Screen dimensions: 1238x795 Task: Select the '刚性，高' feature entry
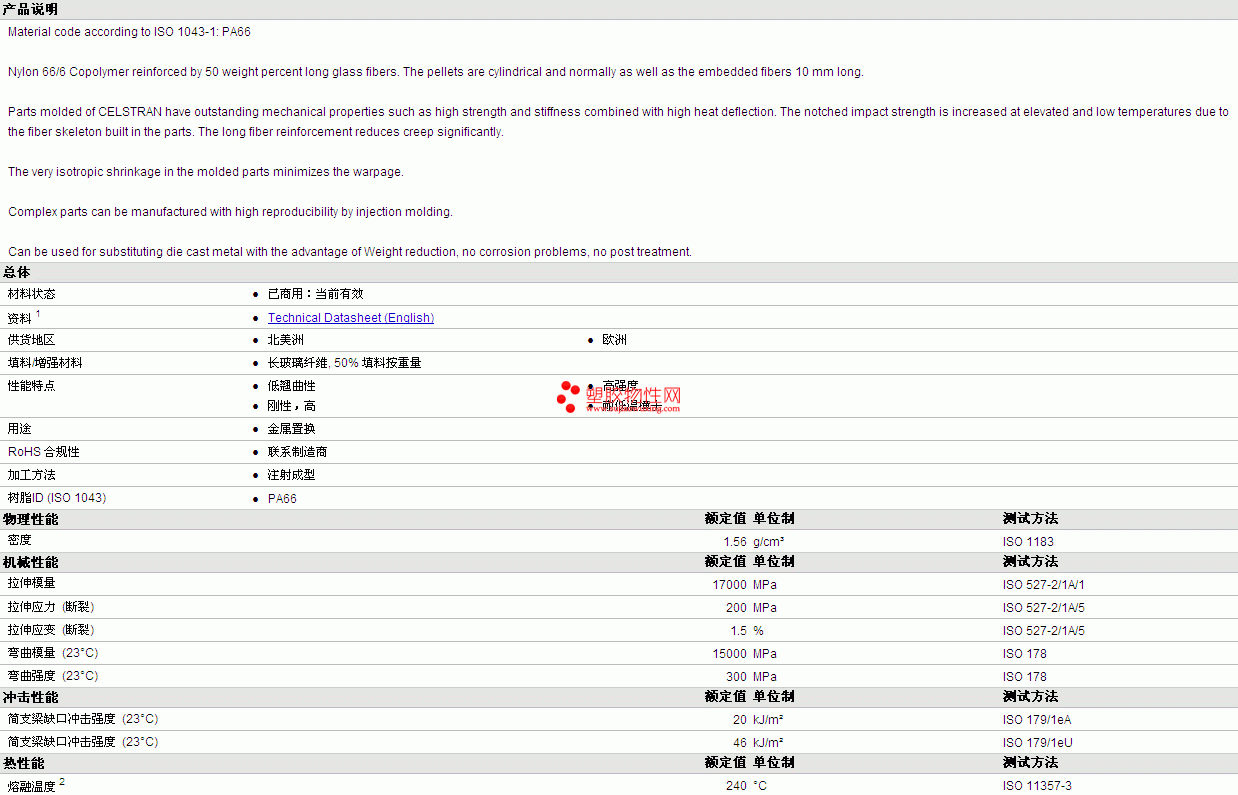click(x=292, y=406)
